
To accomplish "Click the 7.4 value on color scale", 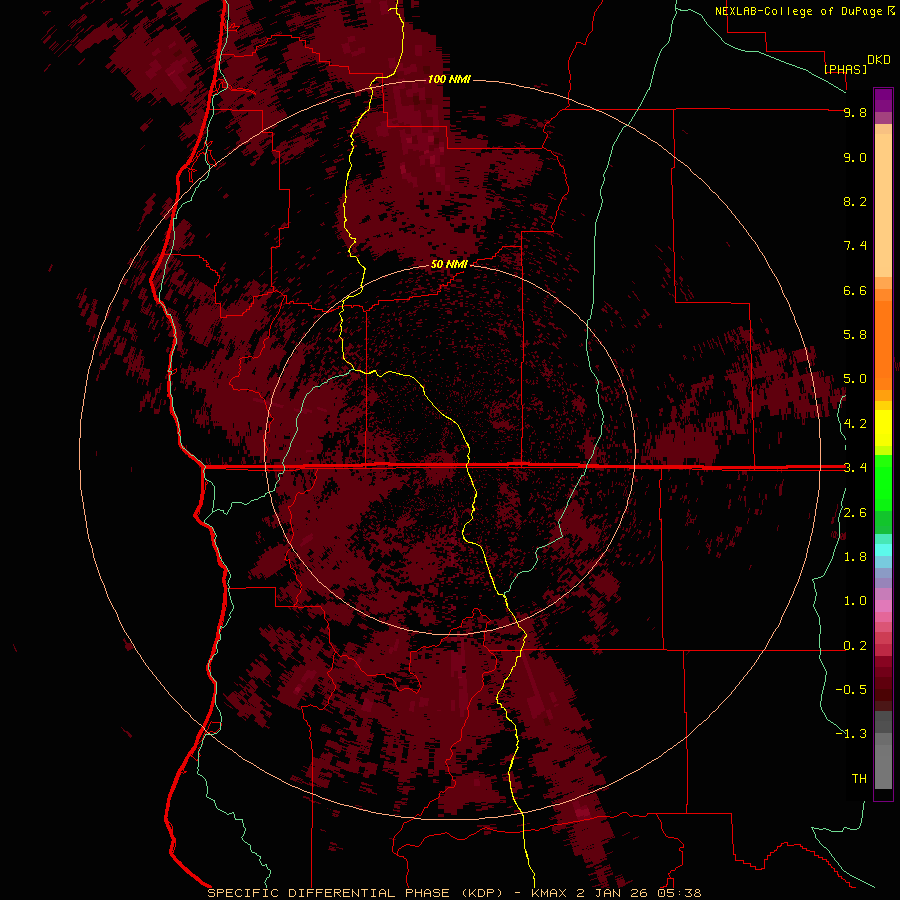I will tap(855, 246).
